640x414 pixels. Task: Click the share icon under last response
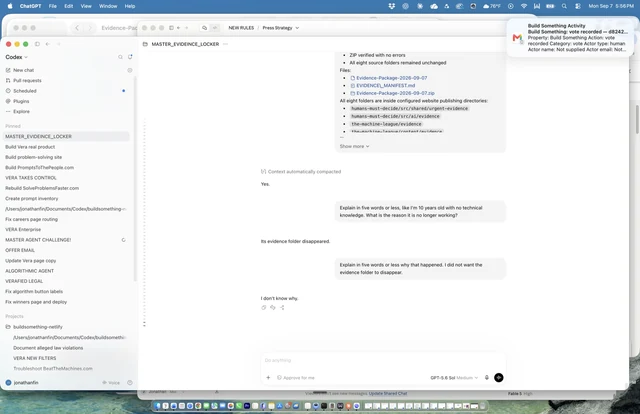point(282,307)
